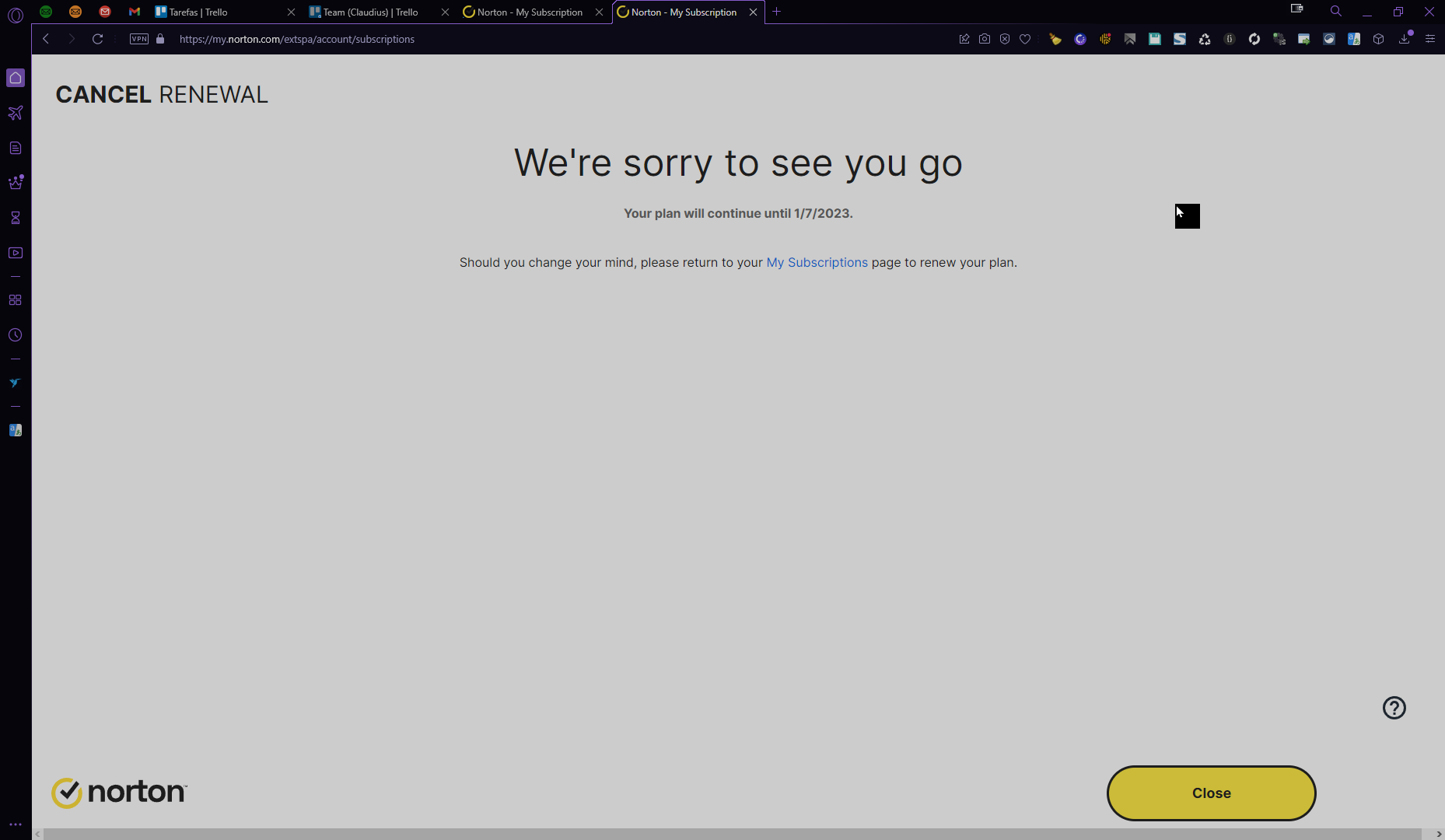Open the ad blocker shield icon
Screen dimensions: 1445x840
[1005, 39]
